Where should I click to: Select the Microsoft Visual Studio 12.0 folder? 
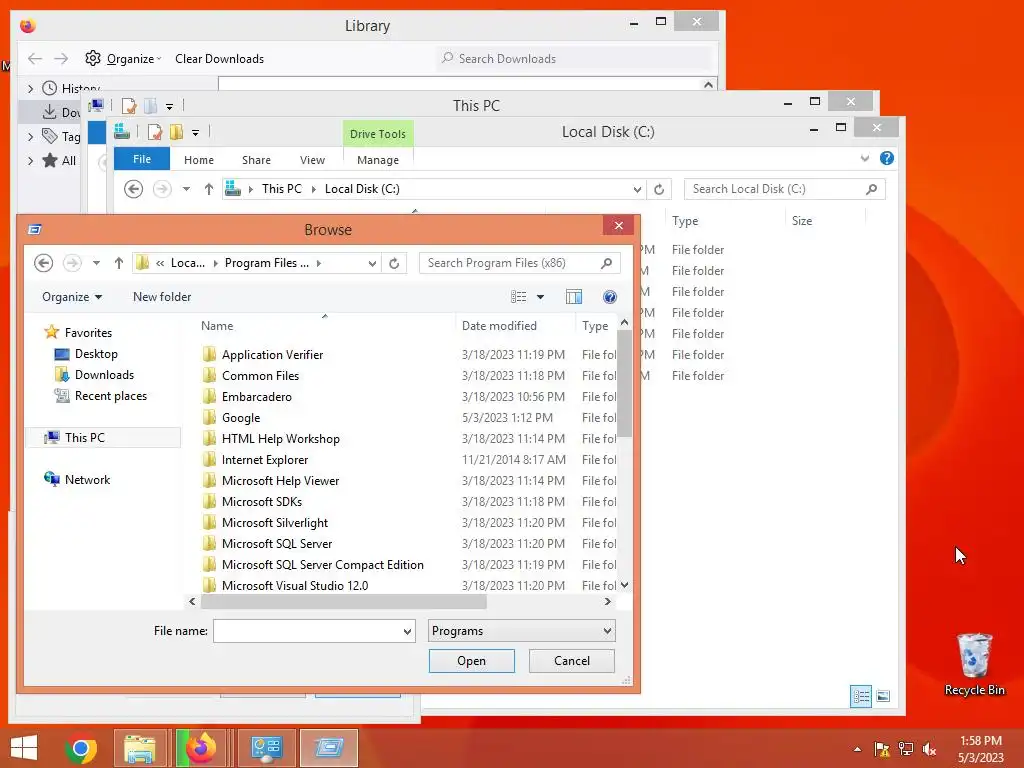point(295,586)
